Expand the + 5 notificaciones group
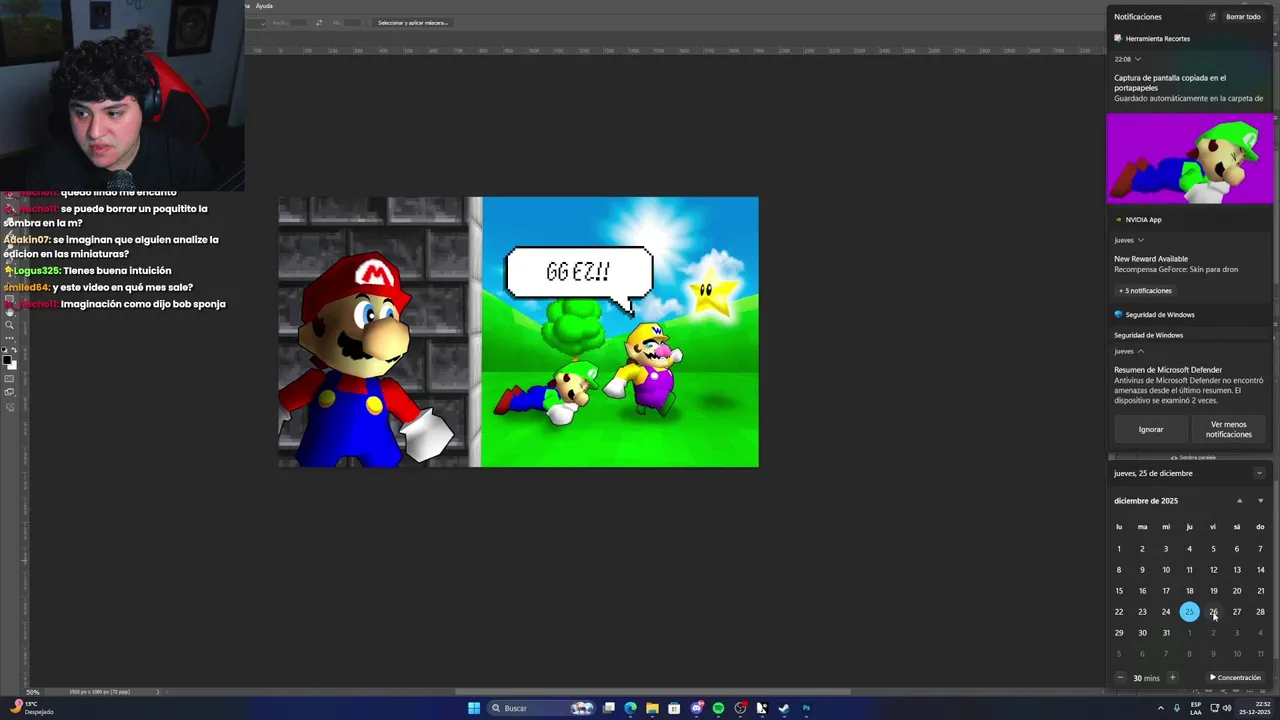Screen dimensions: 1280x720 [1145, 291]
